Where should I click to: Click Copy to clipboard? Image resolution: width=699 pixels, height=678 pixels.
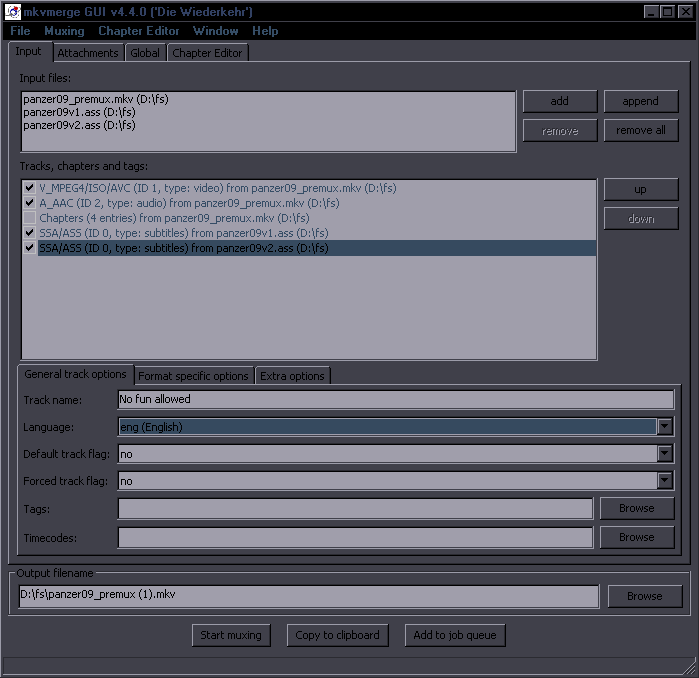pyautogui.click(x=337, y=635)
